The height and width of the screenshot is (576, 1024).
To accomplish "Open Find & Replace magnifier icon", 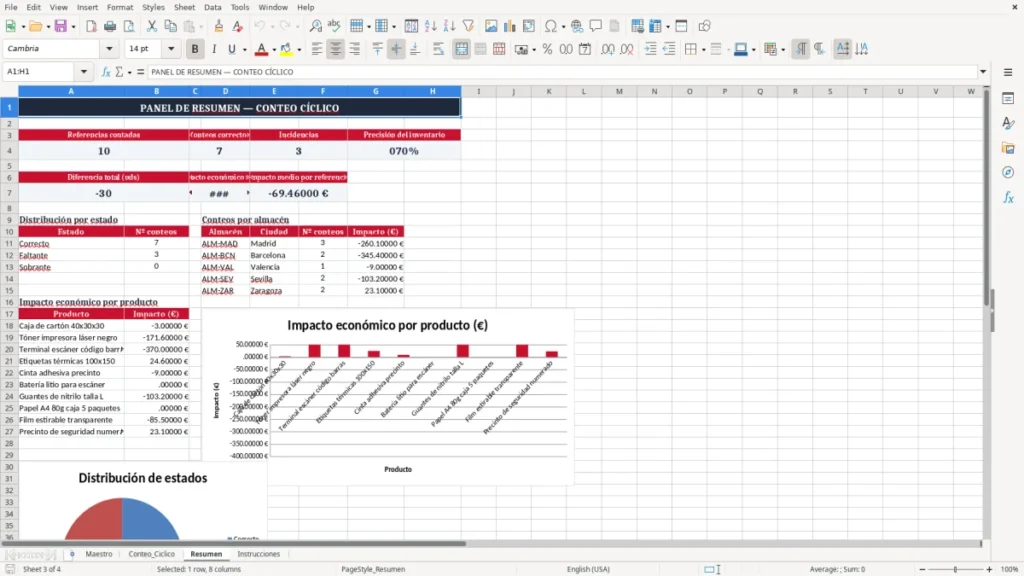I will click(x=315, y=26).
